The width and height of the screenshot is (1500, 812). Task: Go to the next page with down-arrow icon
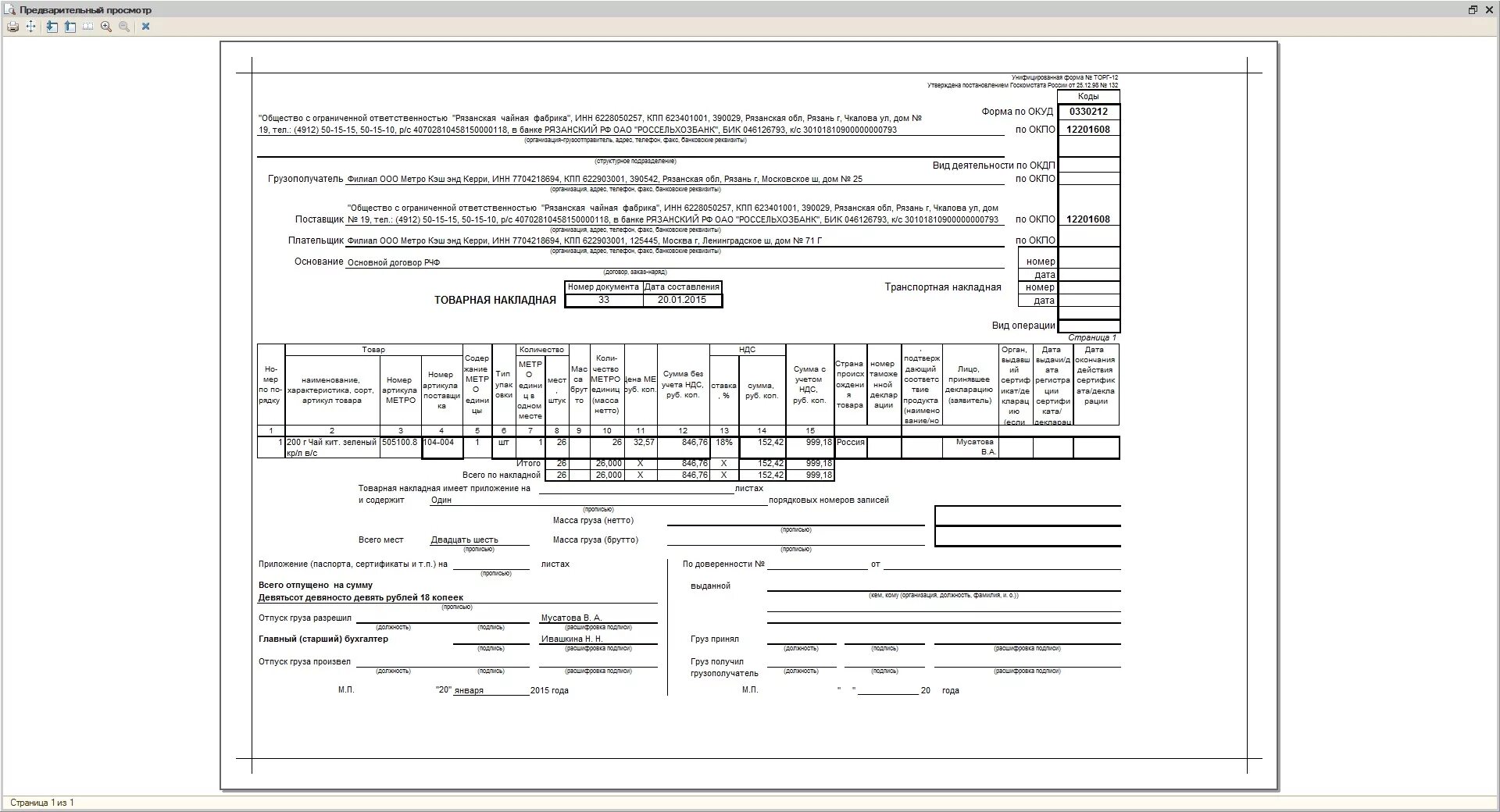click(x=52, y=27)
